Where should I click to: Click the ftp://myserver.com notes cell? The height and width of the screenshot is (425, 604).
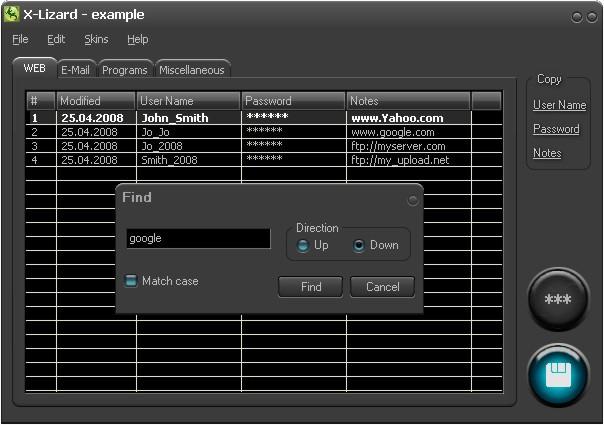(409, 146)
